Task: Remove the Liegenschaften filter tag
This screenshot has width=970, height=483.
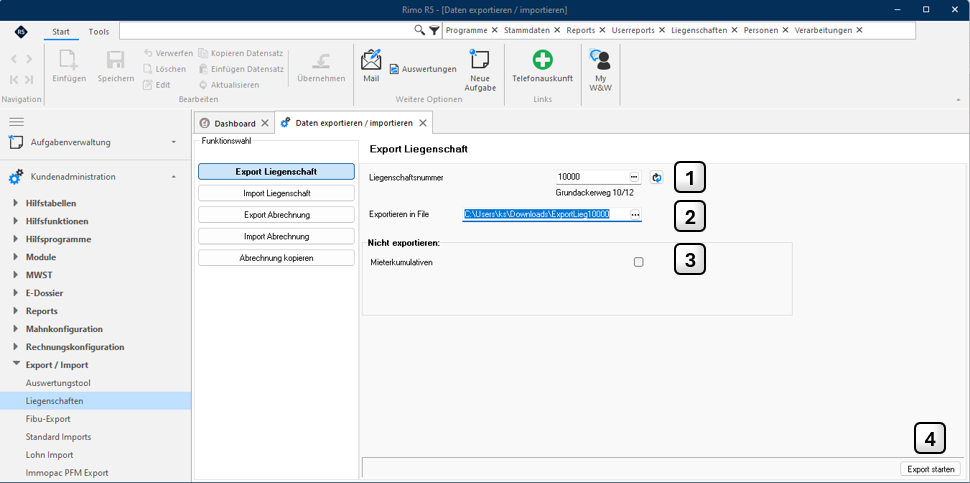Action: (734, 30)
